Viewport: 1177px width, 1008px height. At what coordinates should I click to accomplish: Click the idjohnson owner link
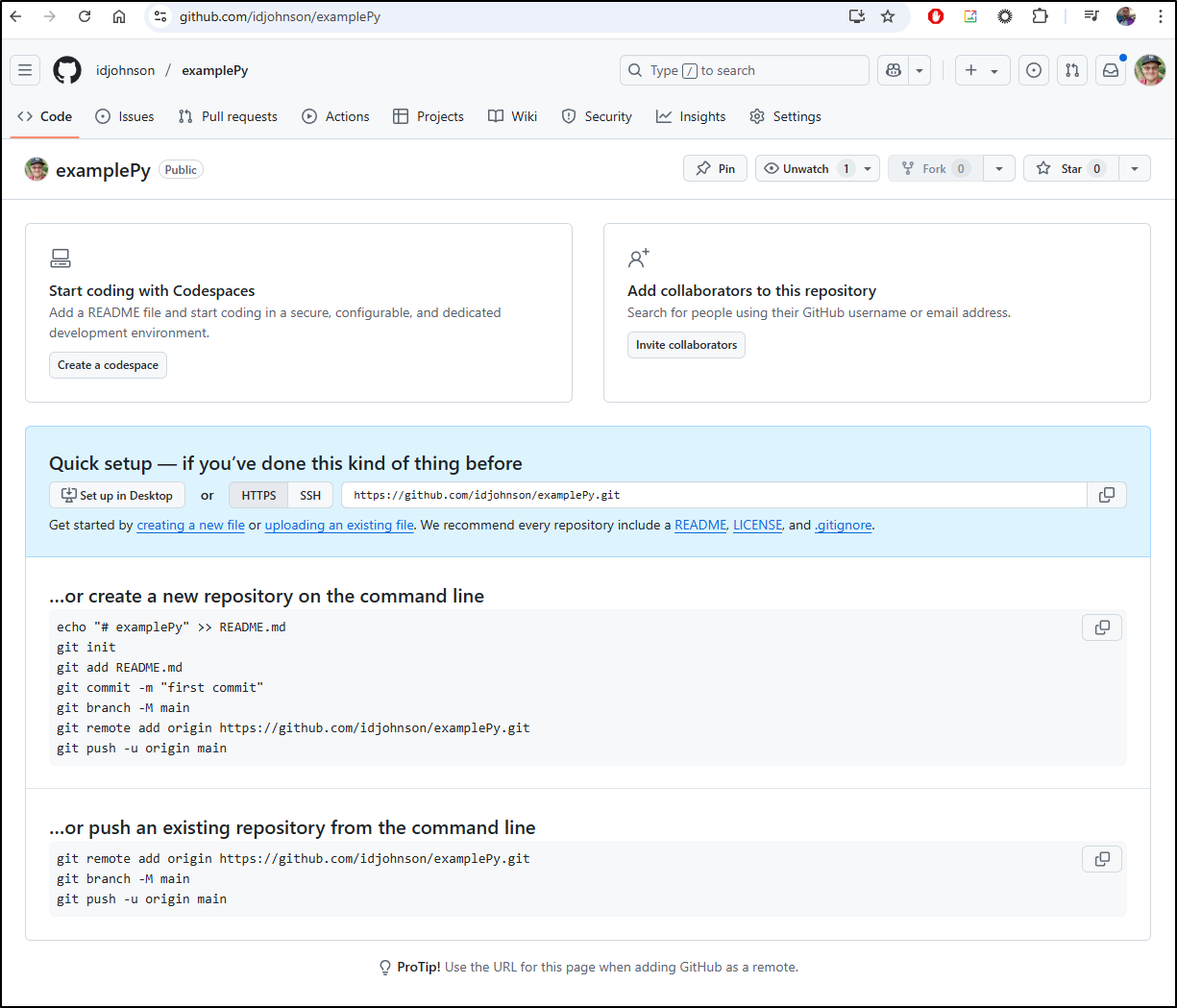coord(125,70)
